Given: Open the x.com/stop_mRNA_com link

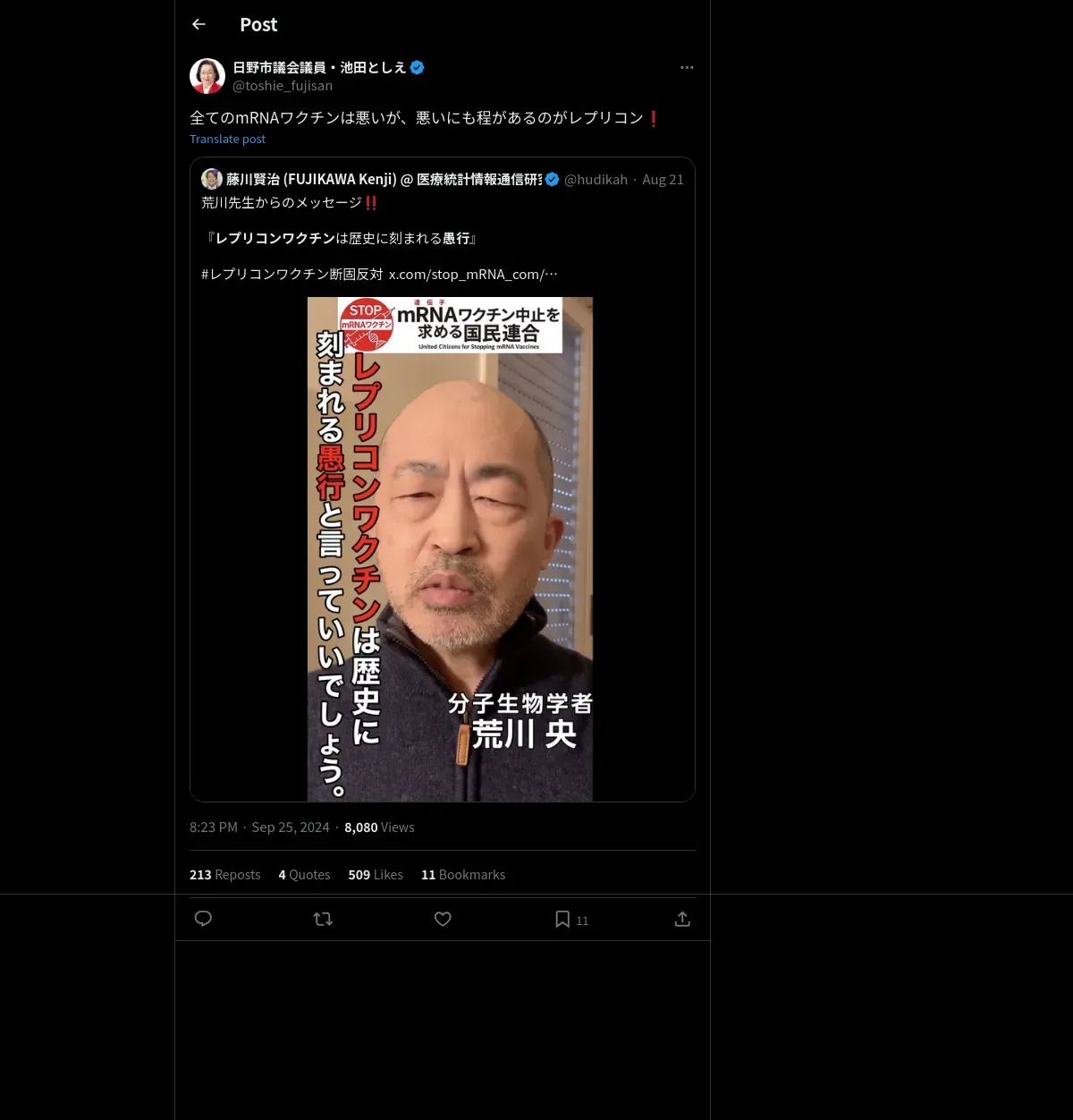Looking at the screenshot, I should click(x=473, y=275).
